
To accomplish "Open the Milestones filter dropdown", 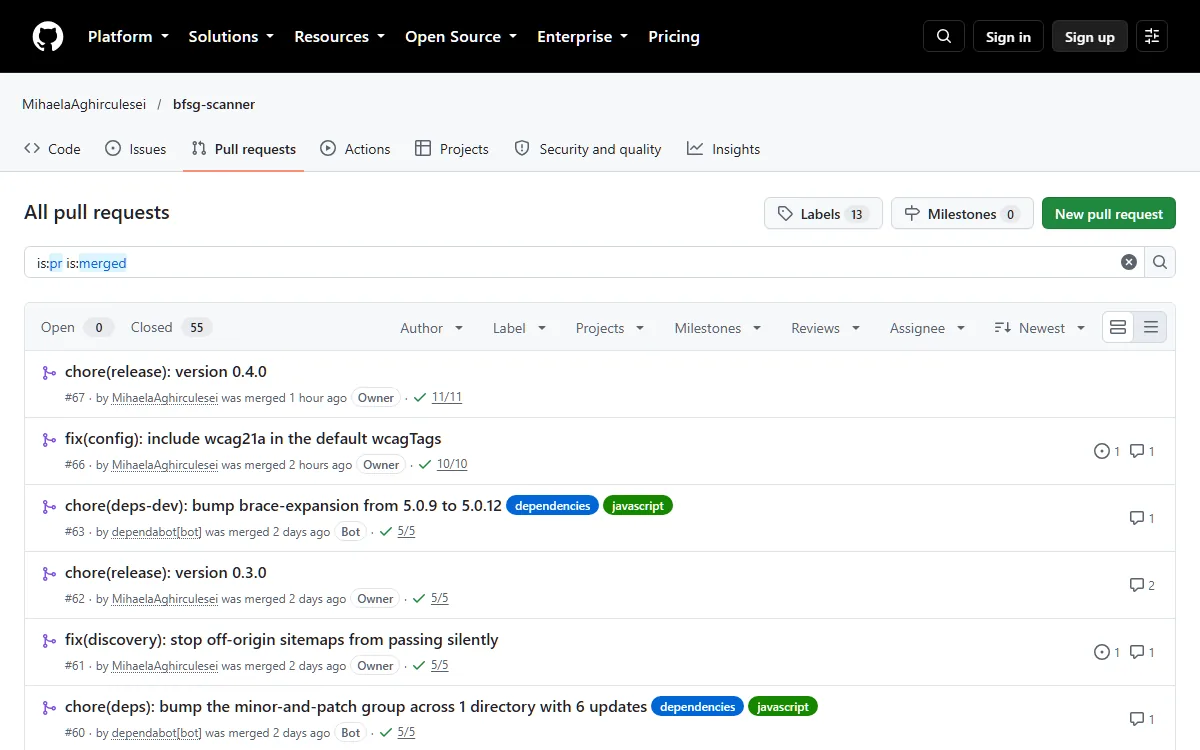I will point(718,328).
